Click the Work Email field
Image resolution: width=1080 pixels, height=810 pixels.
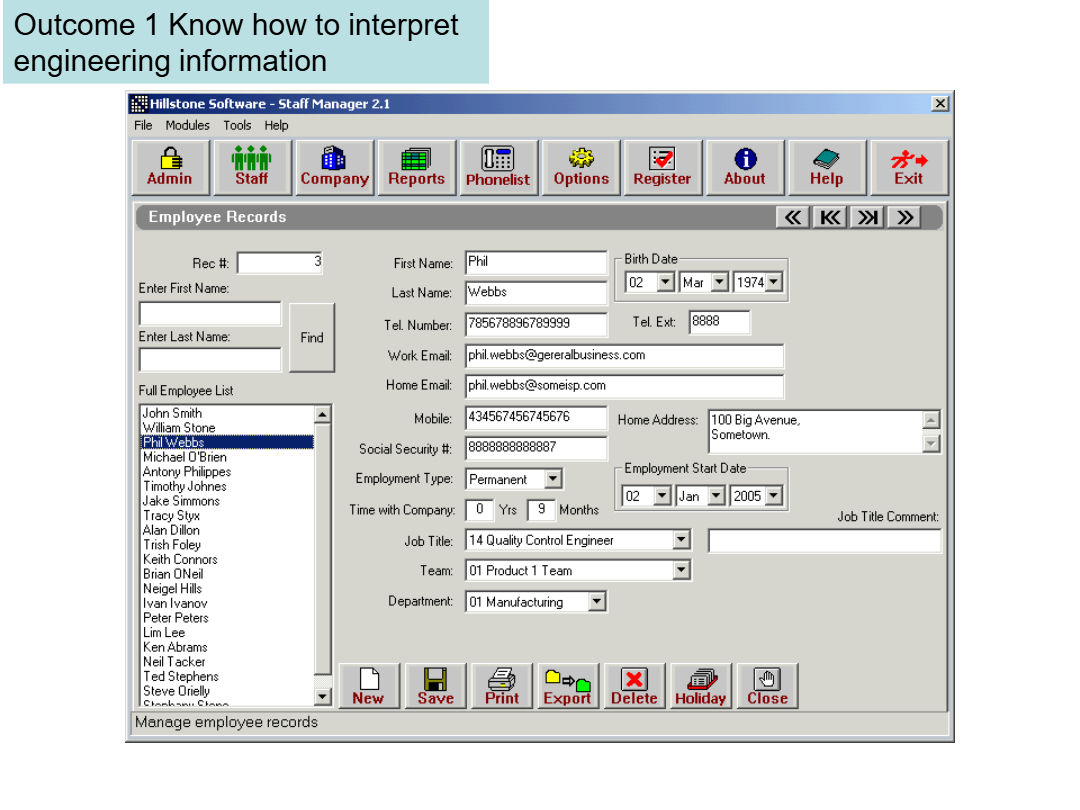624,355
